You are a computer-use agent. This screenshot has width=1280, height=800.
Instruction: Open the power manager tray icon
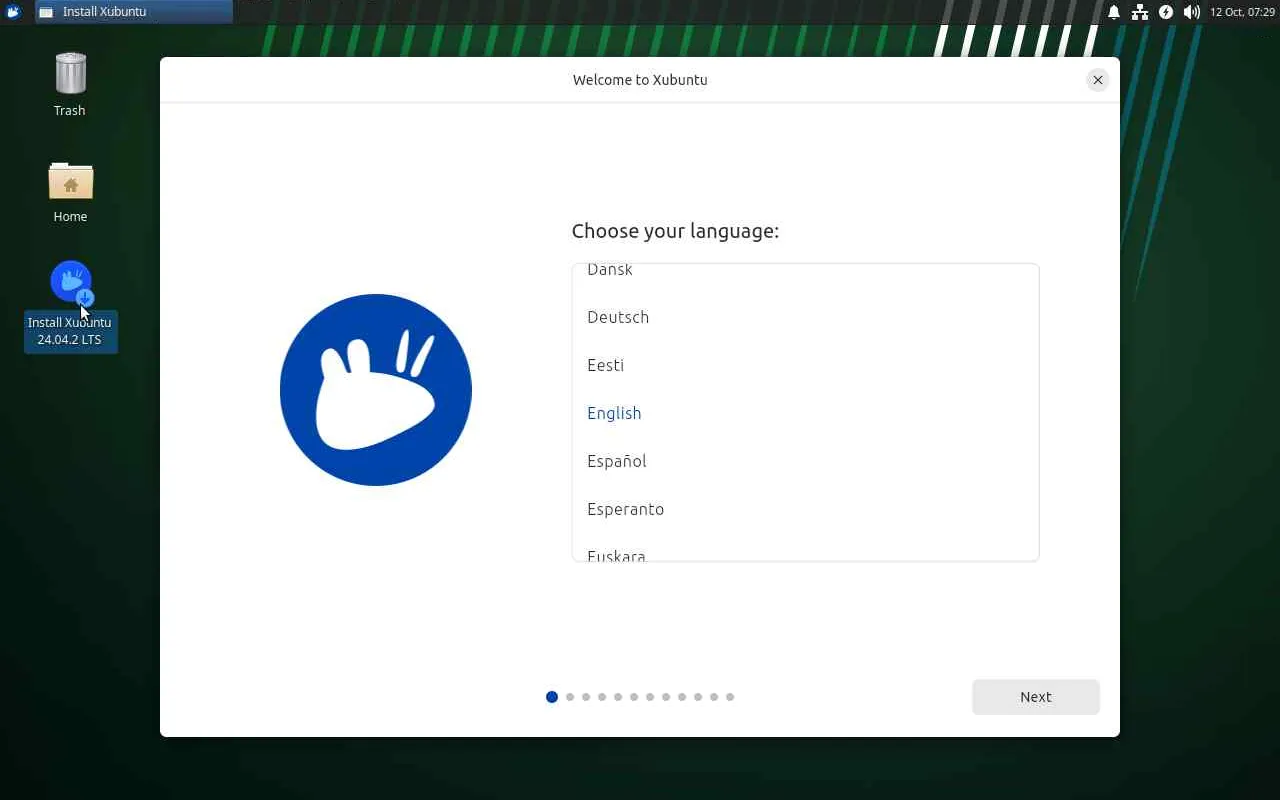[x=1166, y=12]
